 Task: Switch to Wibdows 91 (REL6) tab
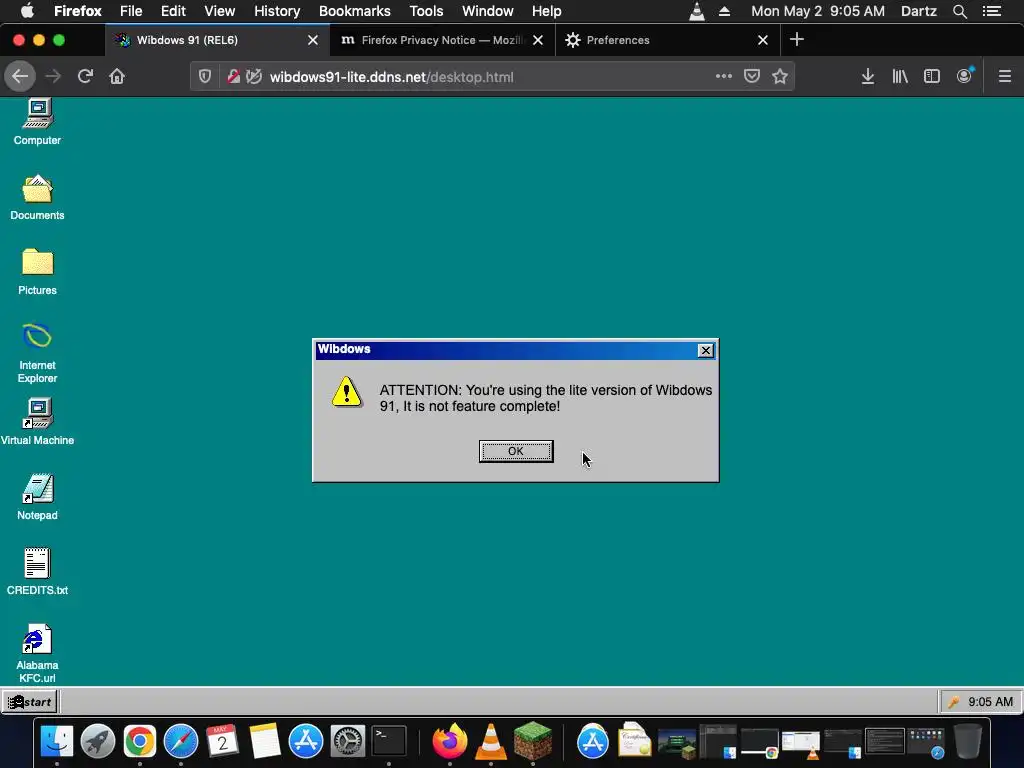click(208, 40)
